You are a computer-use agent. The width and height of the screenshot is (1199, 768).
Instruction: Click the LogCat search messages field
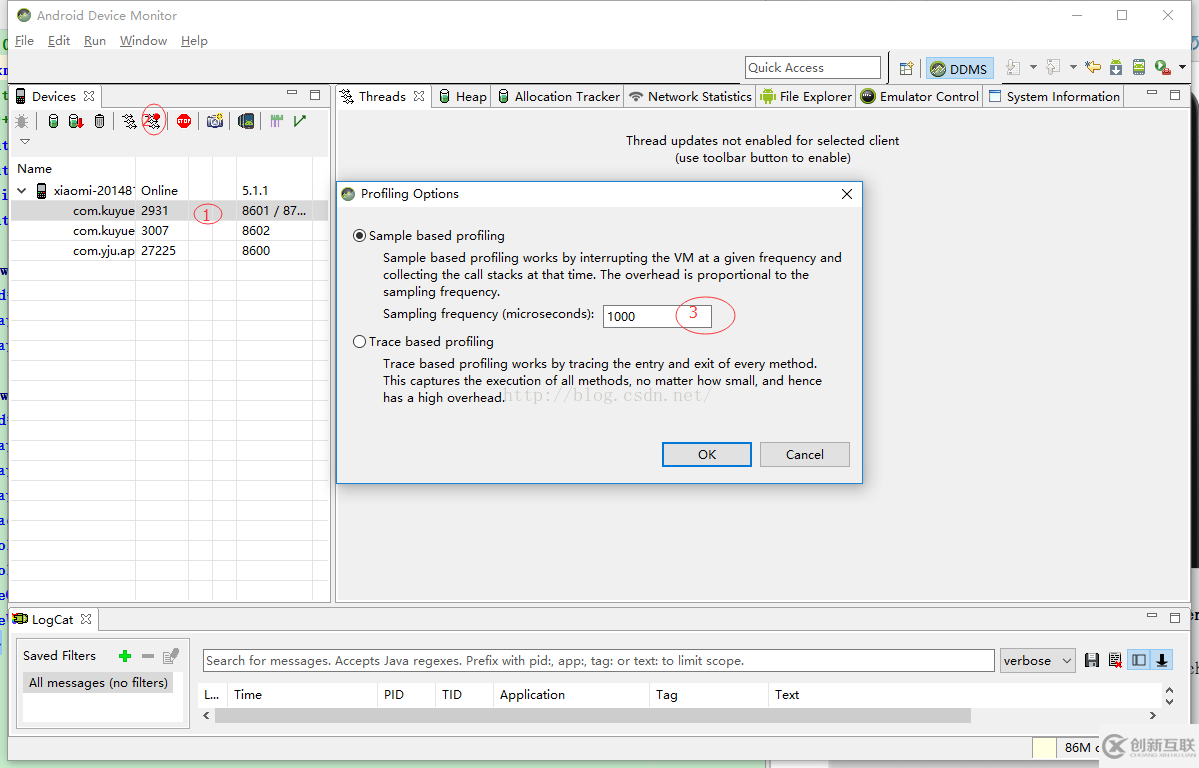pos(599,661)
